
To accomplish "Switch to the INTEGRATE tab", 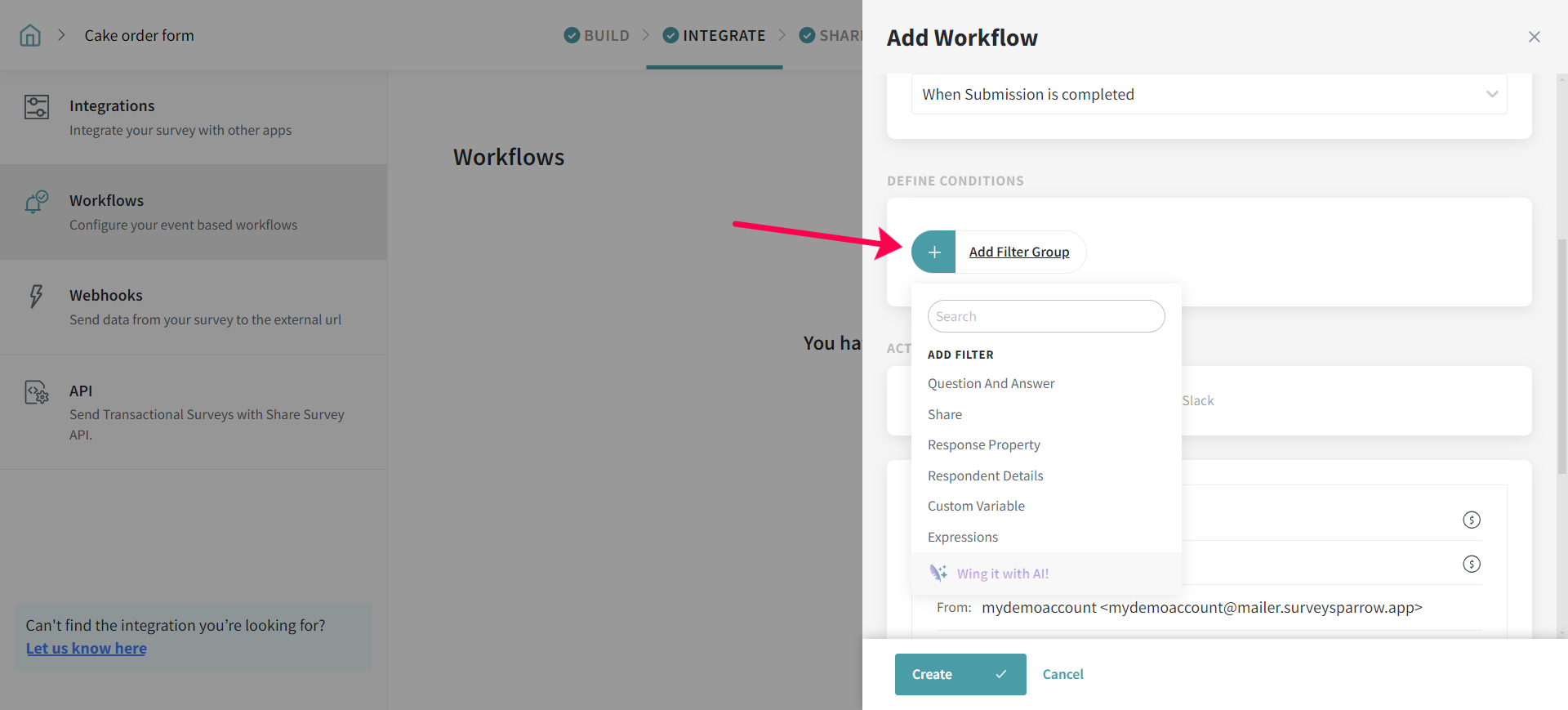I will pyautogui.click(x=715, y=35).
